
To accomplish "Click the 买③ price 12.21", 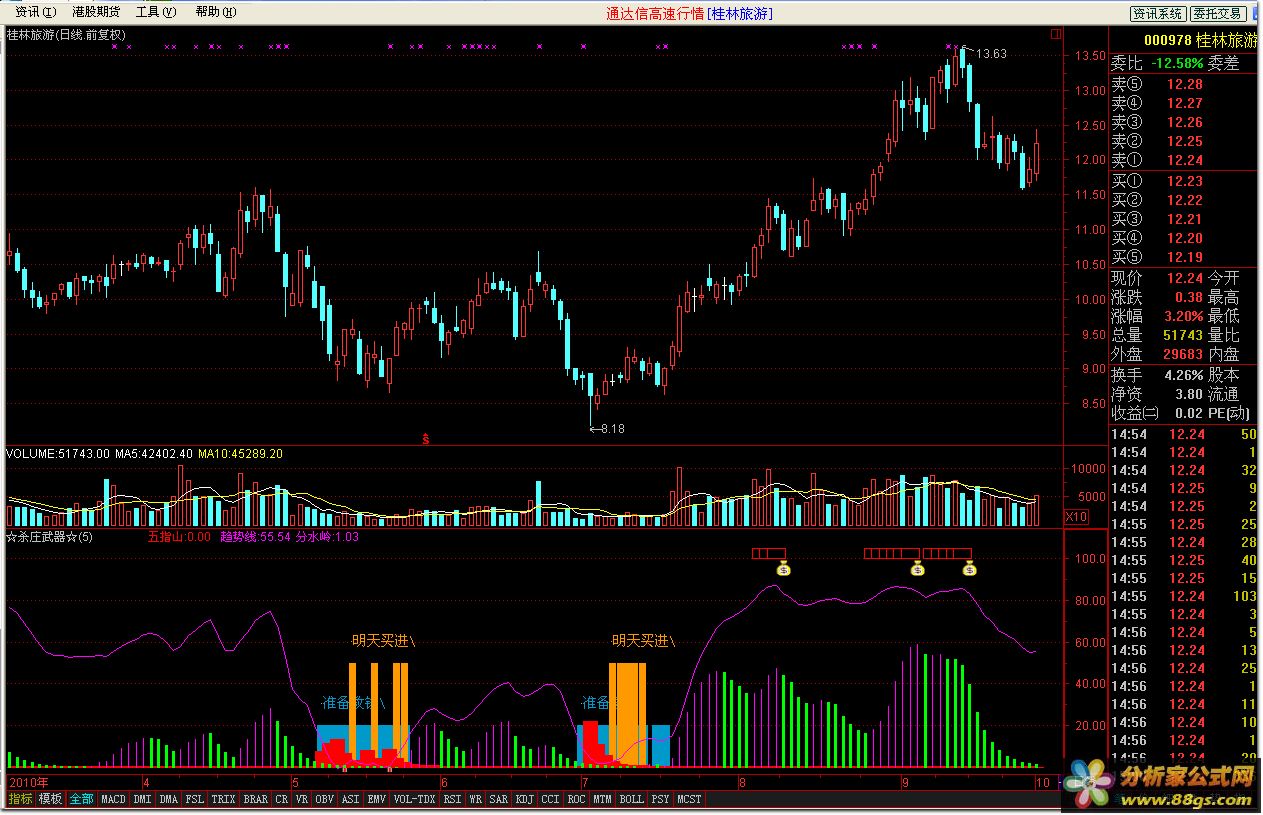I will tap(1185, 219).
